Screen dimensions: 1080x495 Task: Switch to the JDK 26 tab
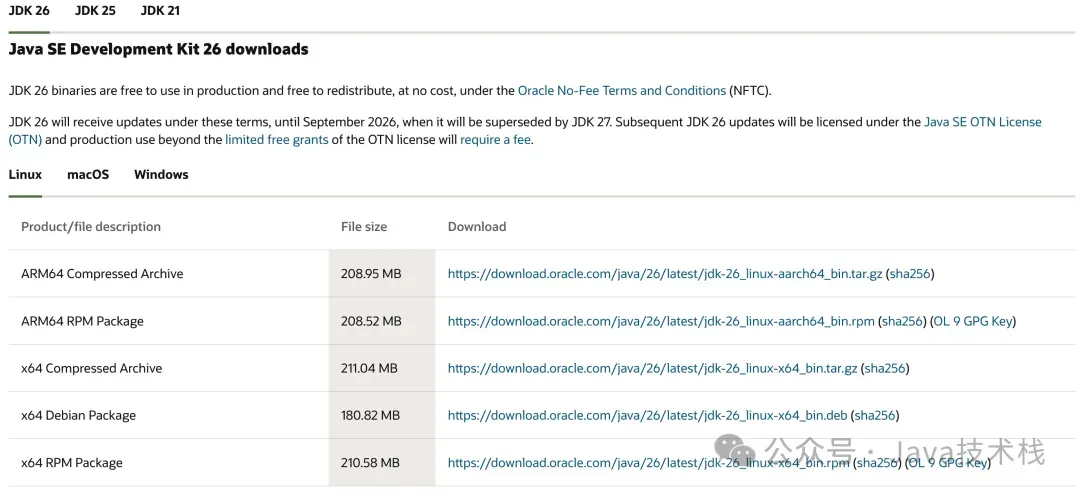29,10
